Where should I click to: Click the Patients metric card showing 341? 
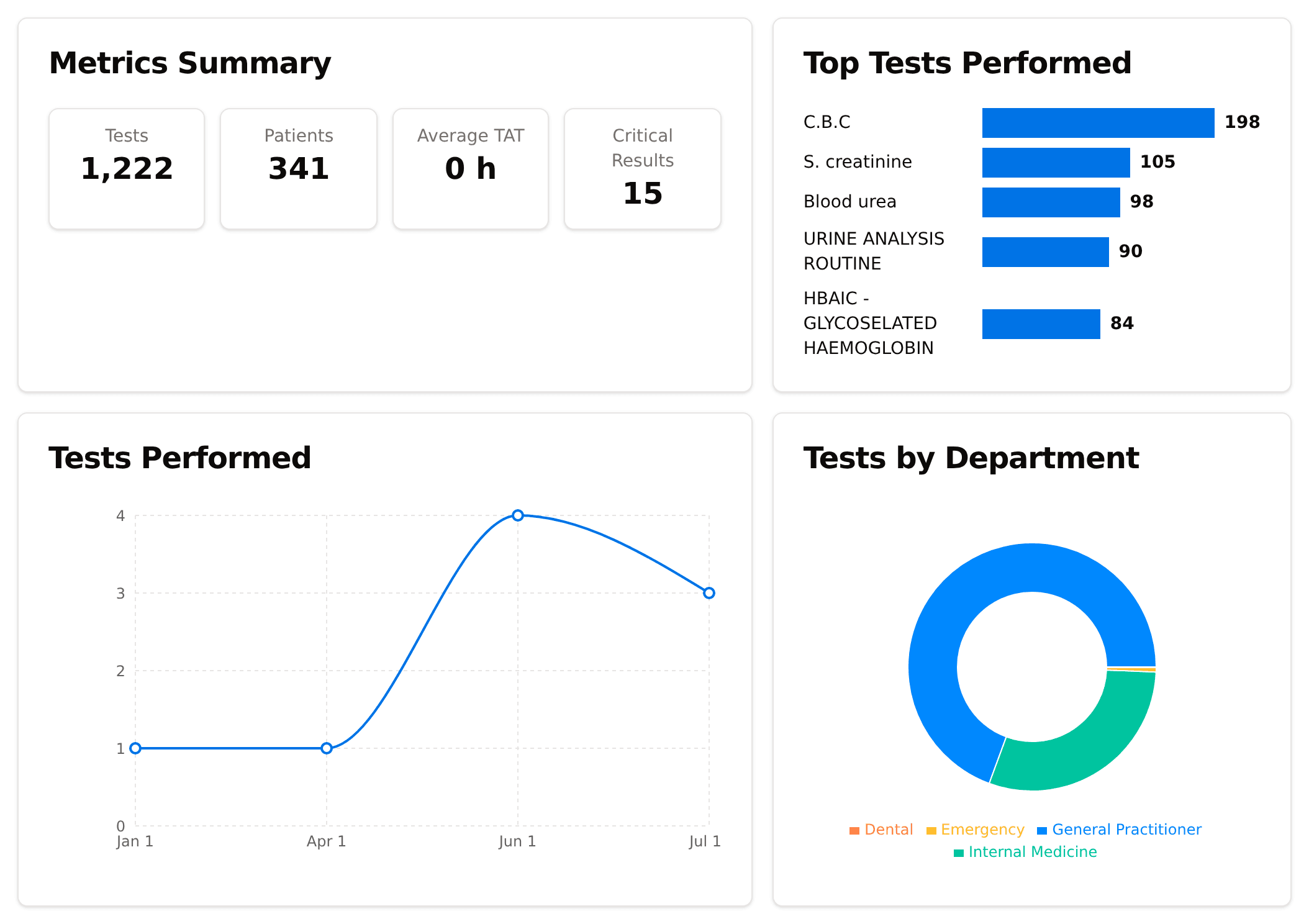coord(299,169)
